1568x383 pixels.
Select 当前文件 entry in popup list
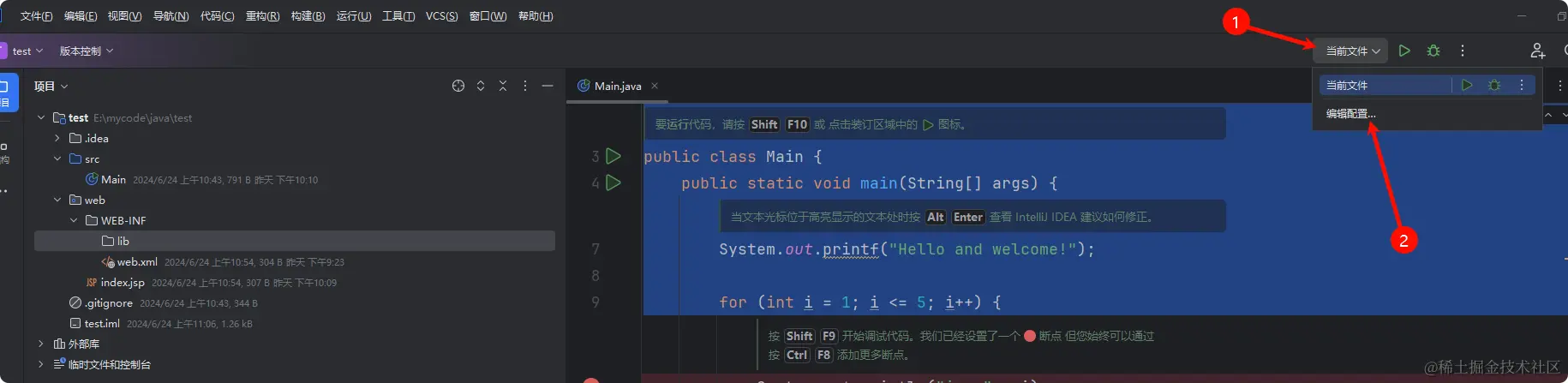1384,86
